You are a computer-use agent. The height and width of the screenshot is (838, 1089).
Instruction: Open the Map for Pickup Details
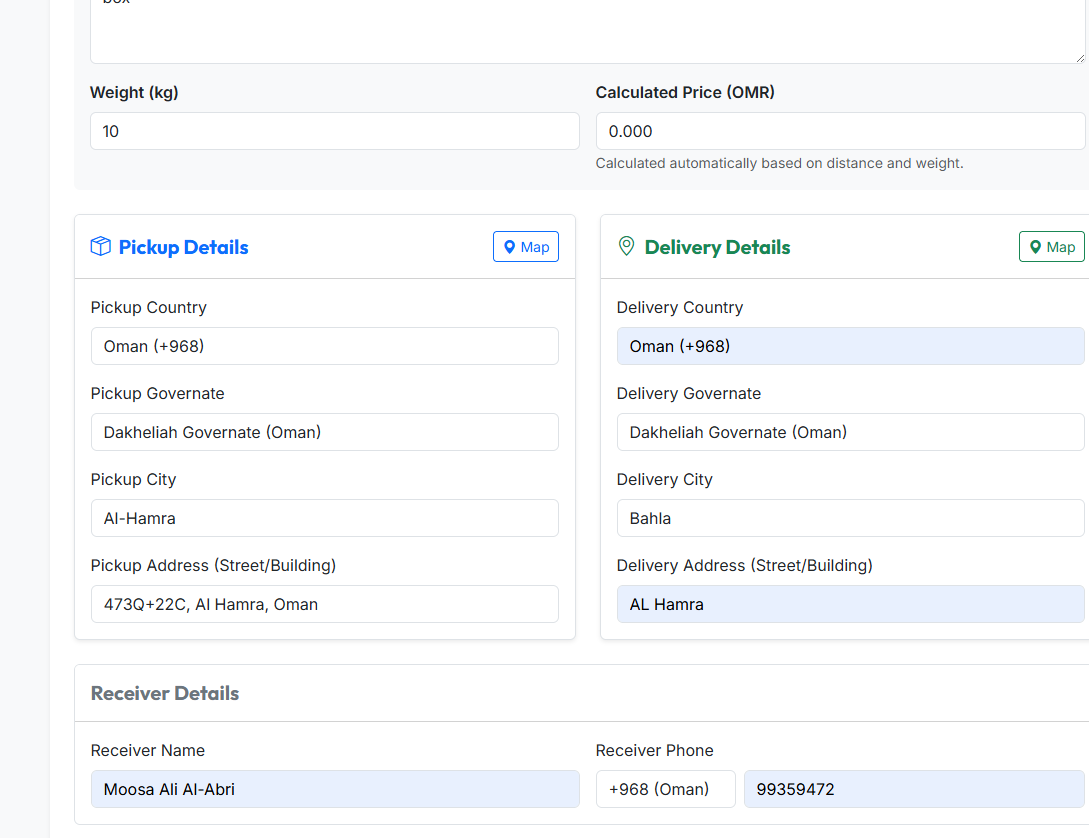click(525, 247)
